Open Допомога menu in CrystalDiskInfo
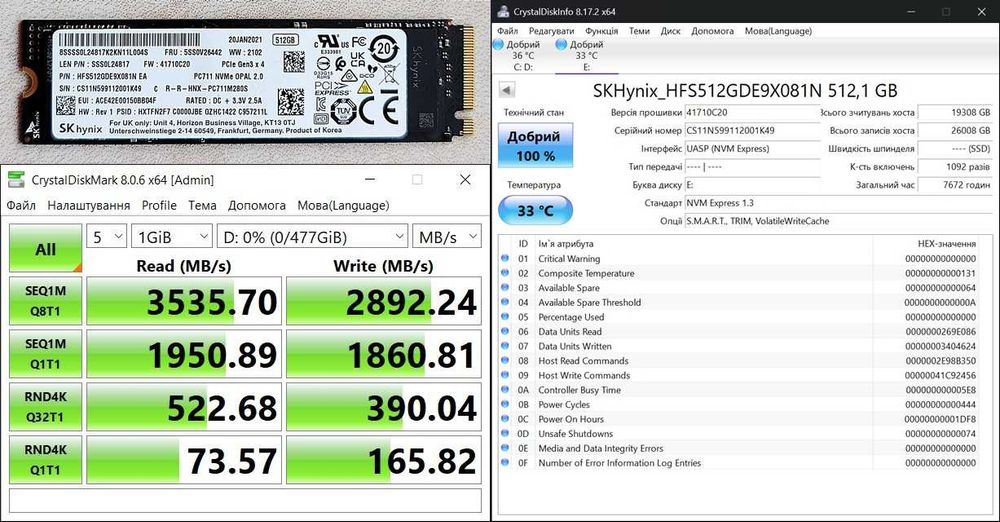Viewport: 1000px width, 522px height. 712,31
